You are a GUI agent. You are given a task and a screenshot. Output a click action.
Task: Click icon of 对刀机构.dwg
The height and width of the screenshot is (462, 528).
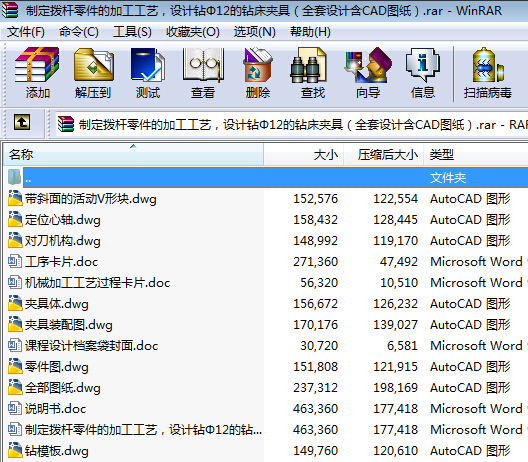pos(15,240)
